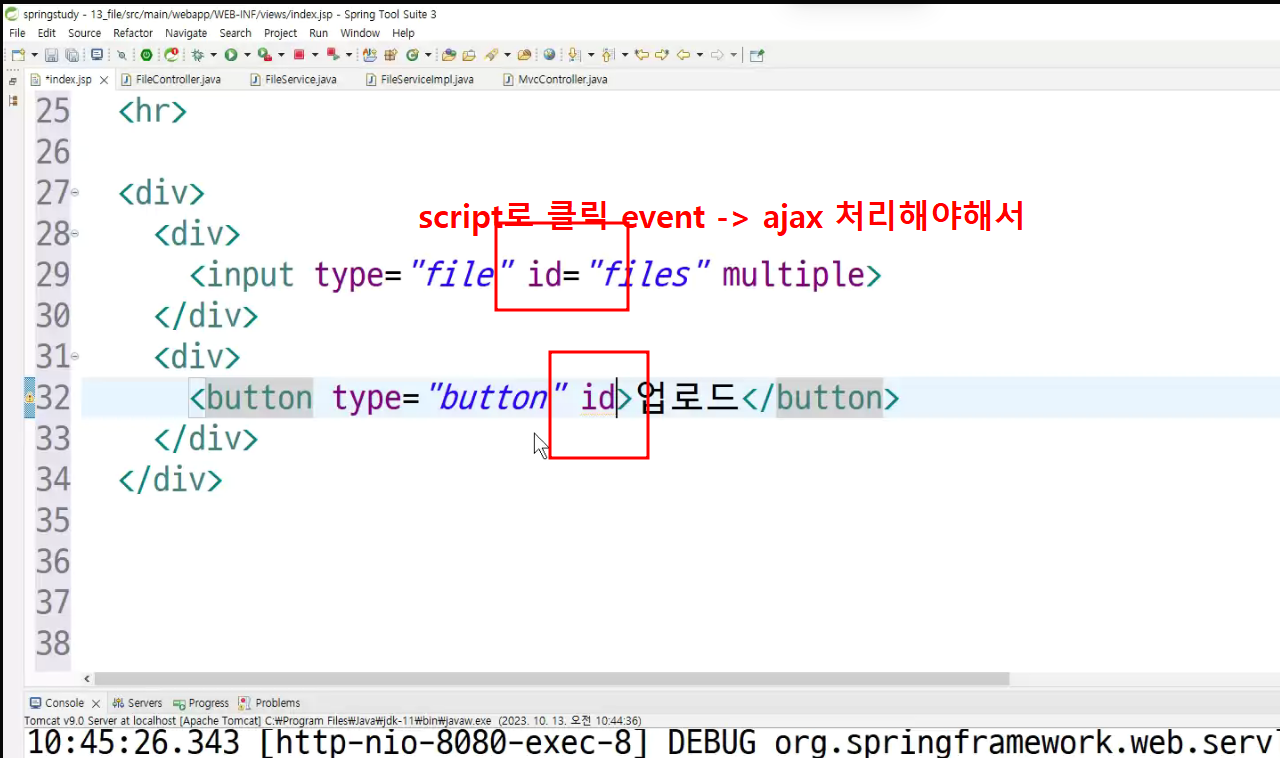Open the Refactor menu

tap(133, 33)
